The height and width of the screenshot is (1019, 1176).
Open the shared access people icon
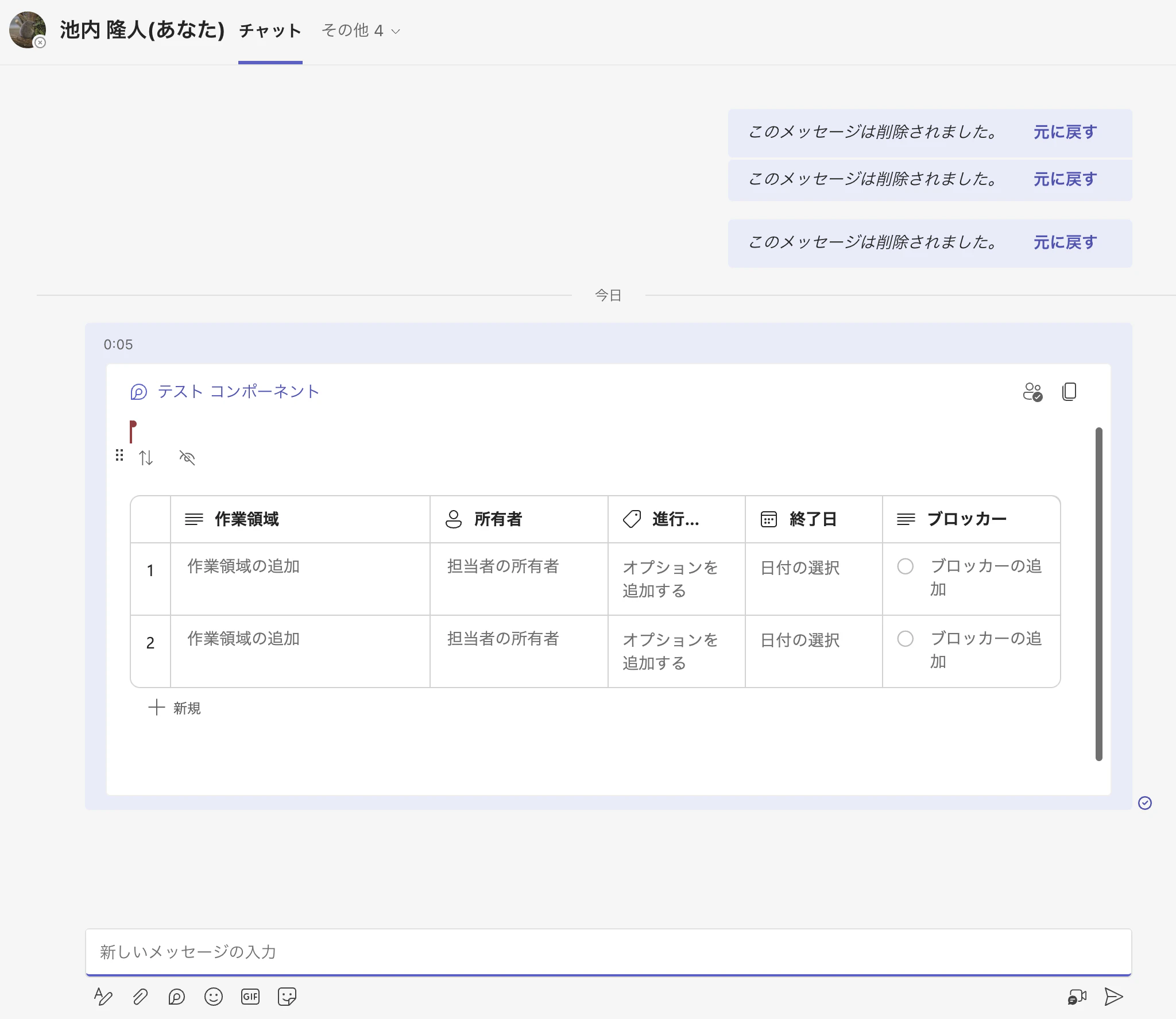pos(1032,392)
